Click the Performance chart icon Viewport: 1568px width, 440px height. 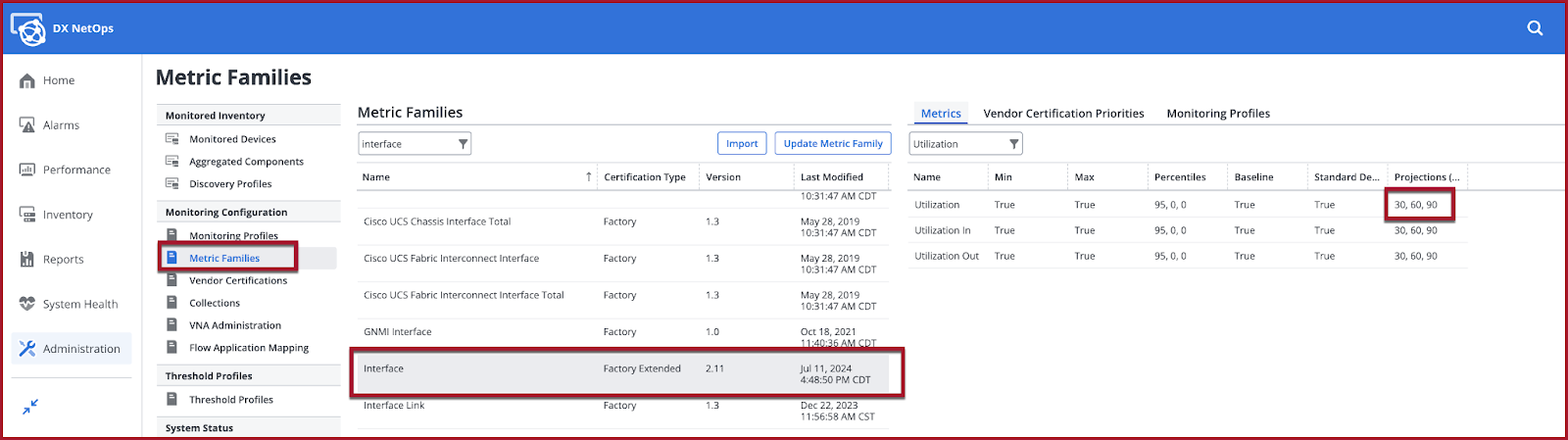27,170
